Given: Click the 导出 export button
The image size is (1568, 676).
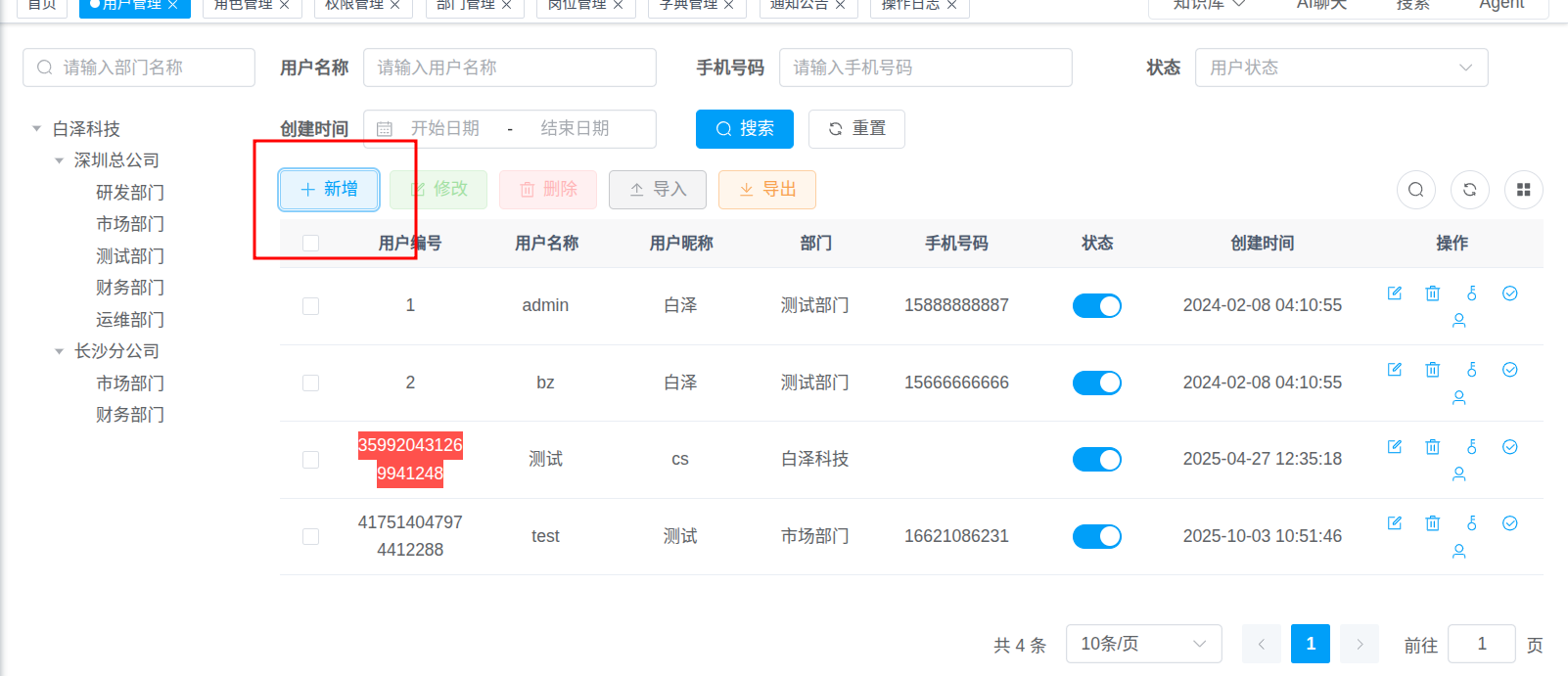Looking at the screenshot, I should 766,190.
